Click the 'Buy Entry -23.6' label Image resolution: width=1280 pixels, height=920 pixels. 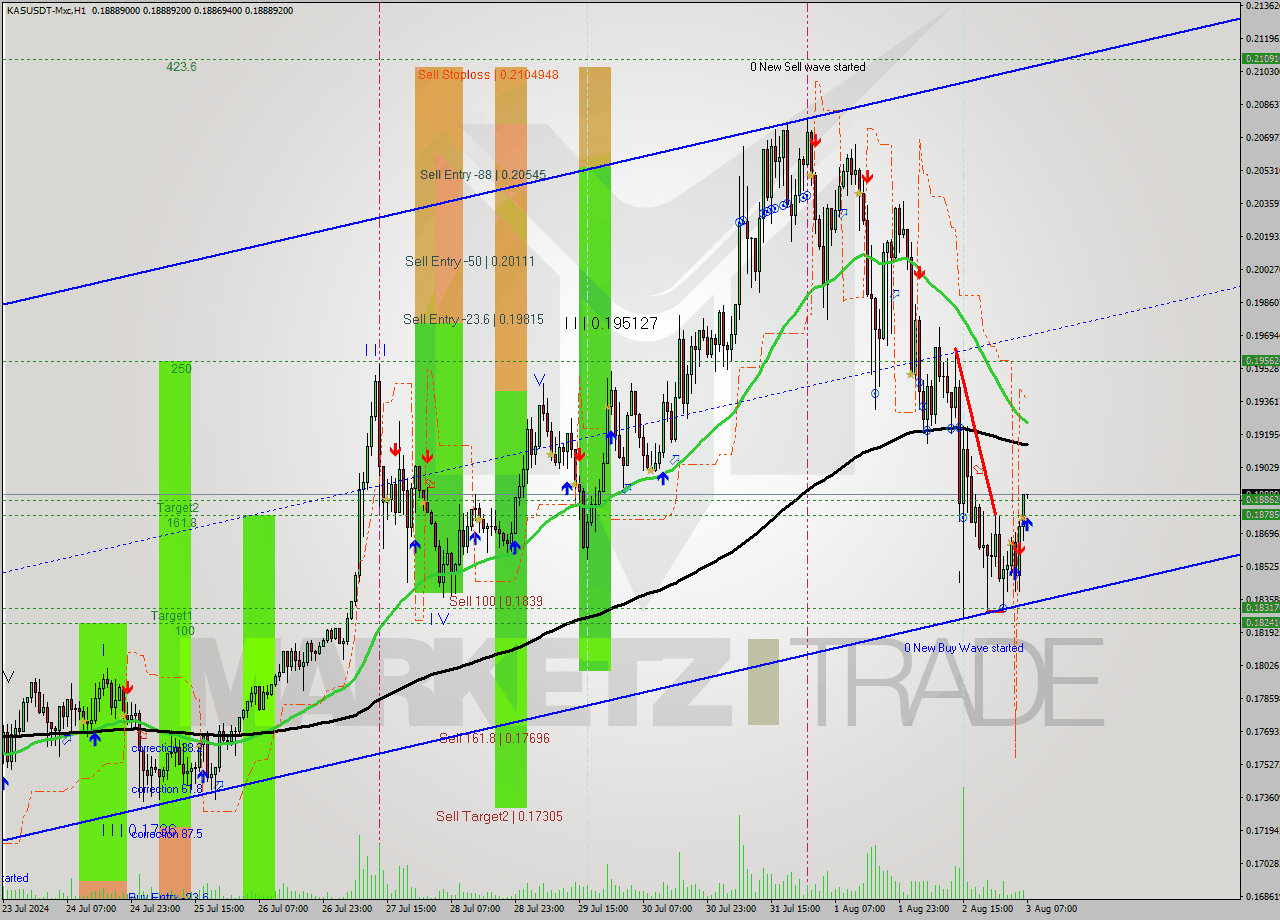coord(167,897)
